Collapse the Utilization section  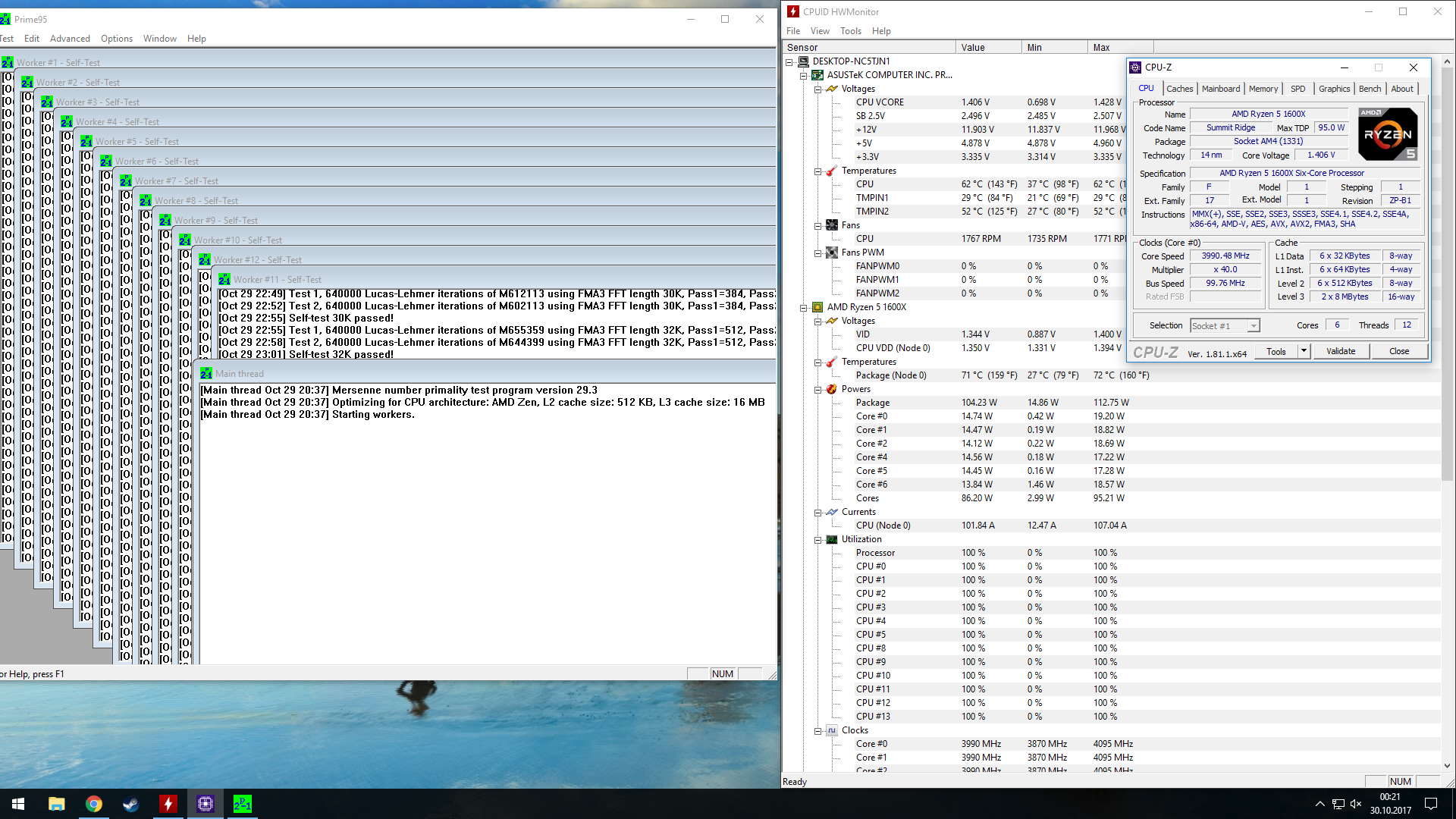click(x=818, y=540)
